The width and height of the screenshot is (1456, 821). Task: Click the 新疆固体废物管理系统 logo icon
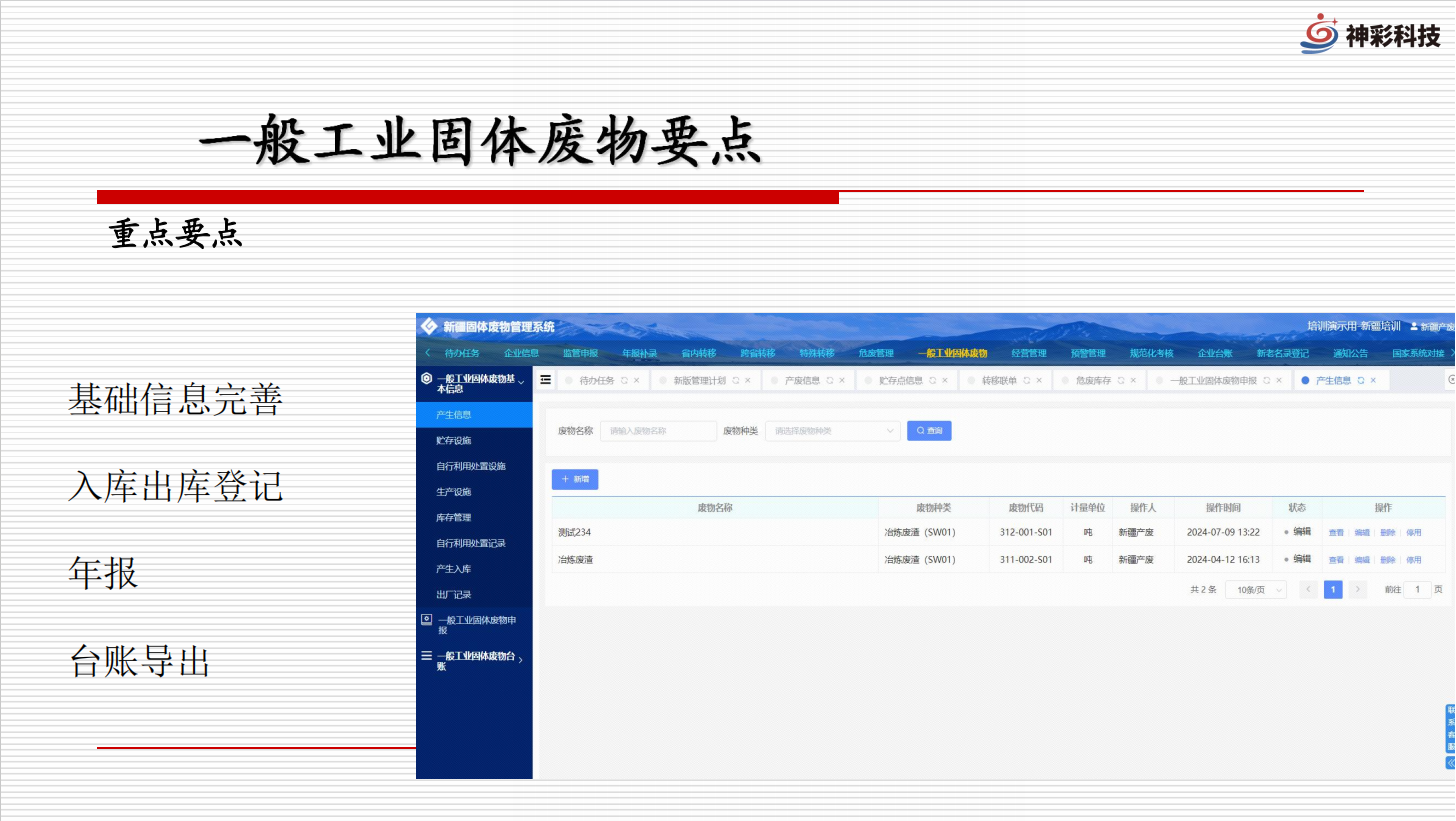429,327
